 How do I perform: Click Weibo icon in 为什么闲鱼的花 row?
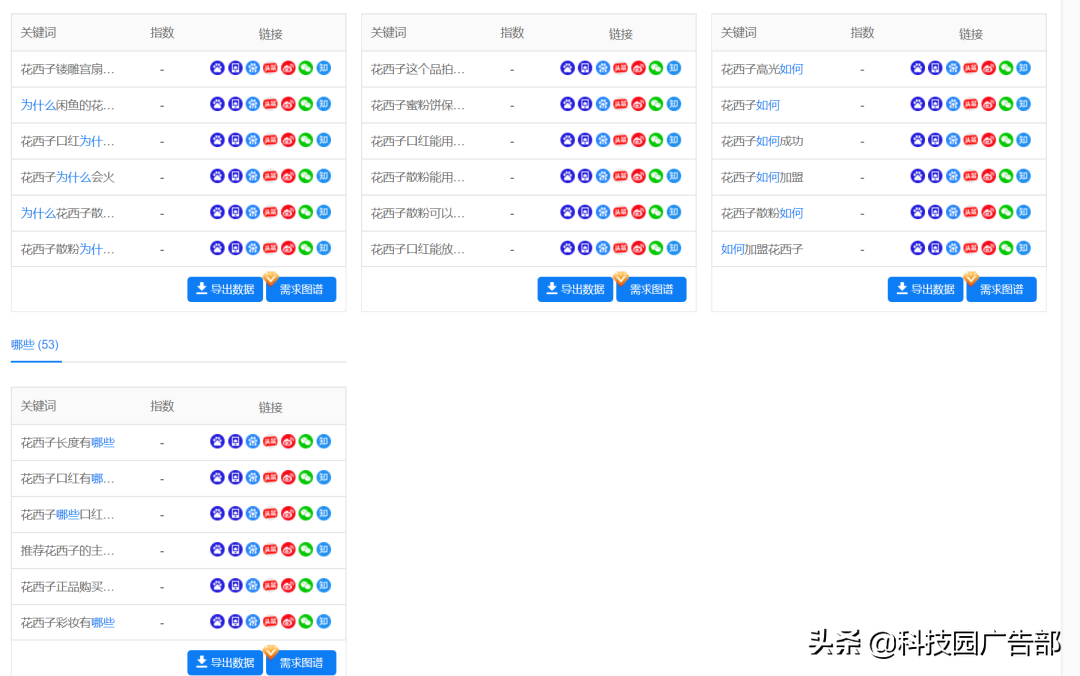(288, 104)
